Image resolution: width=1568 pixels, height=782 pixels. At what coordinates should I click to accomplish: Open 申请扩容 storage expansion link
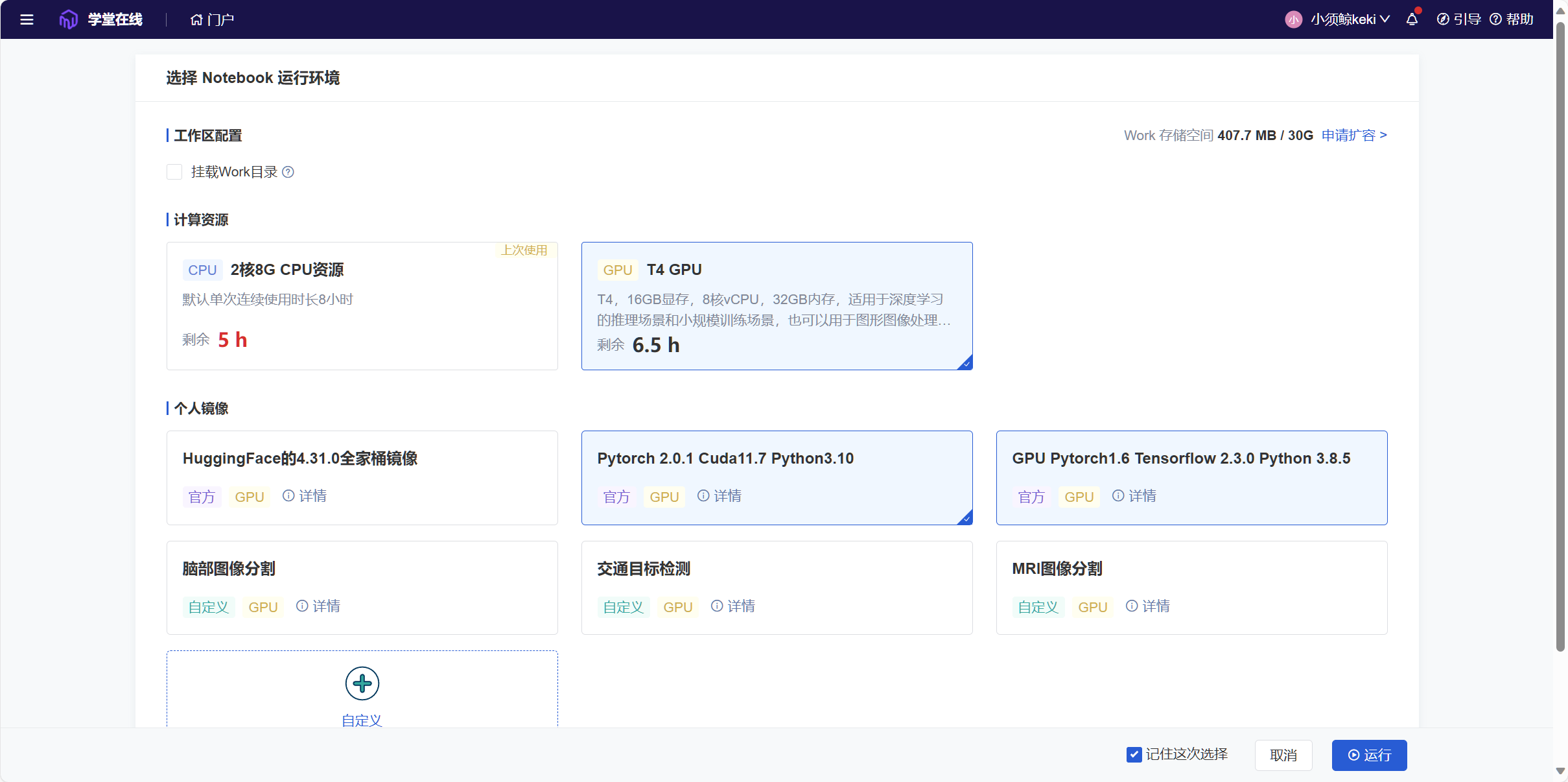(x=1354, y=136)
